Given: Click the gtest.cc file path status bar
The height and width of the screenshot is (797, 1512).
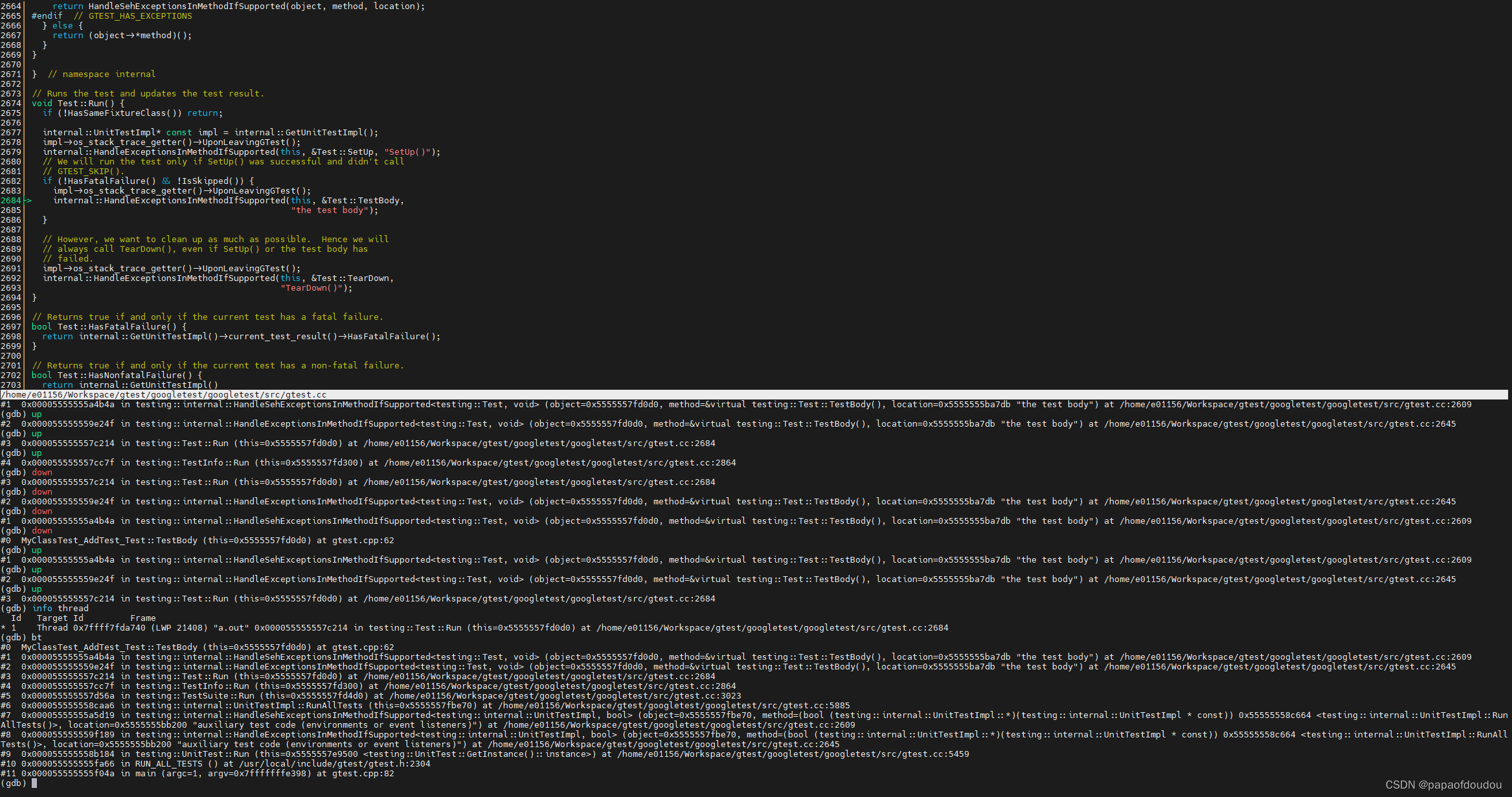Looking at the screenshot, I should (756, 395).
